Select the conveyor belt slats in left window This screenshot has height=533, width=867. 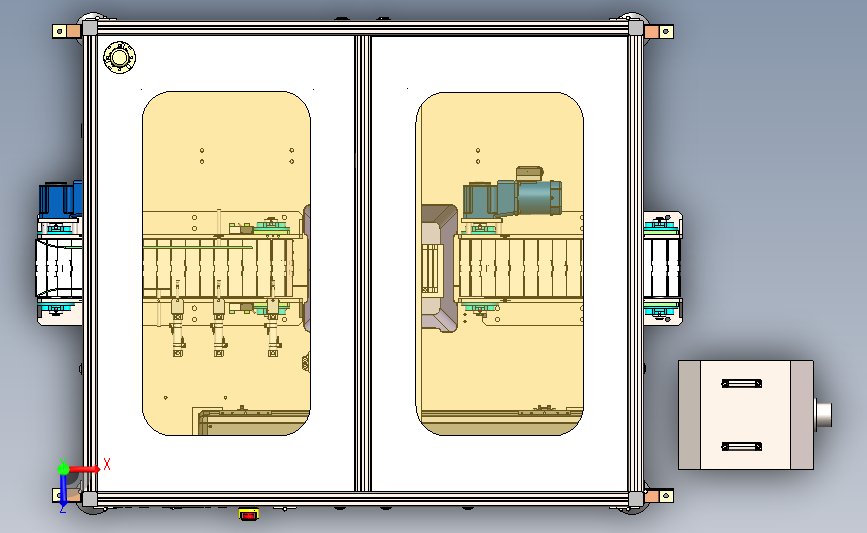pyautogui.click(x=217, y=268)
